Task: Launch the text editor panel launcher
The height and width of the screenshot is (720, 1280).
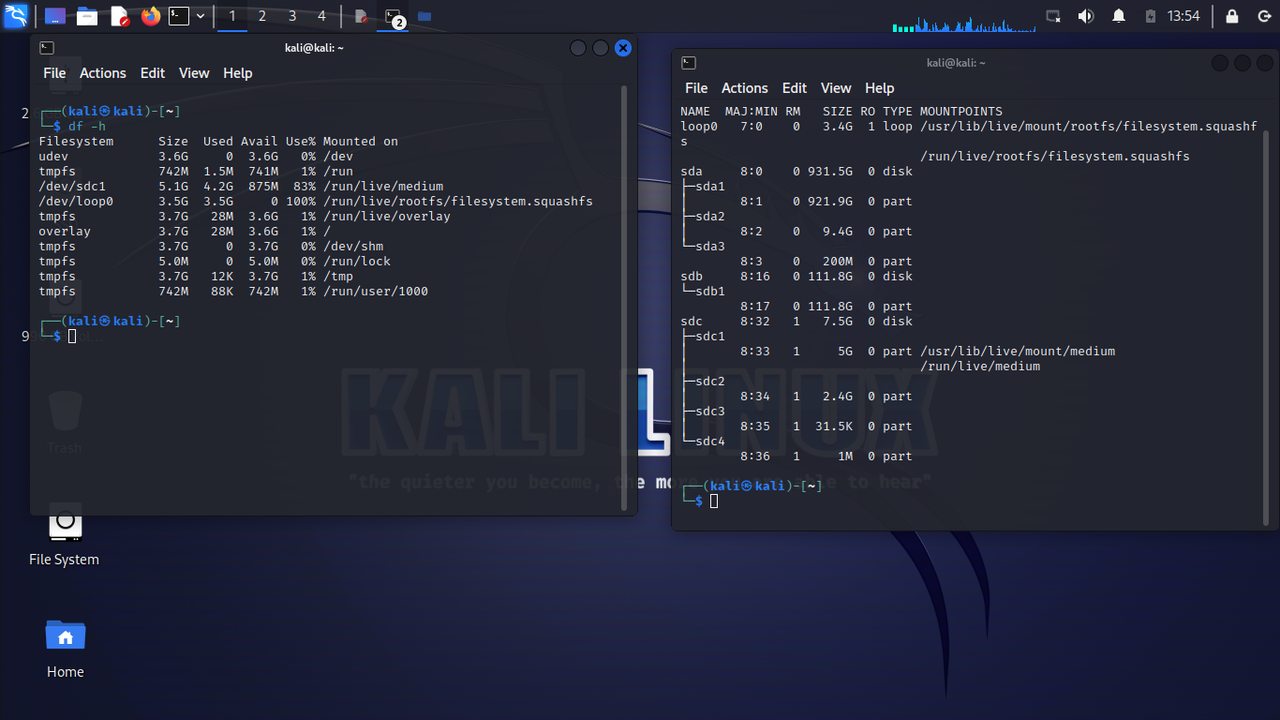Action: pyautogui.click(x=120, y=16)
